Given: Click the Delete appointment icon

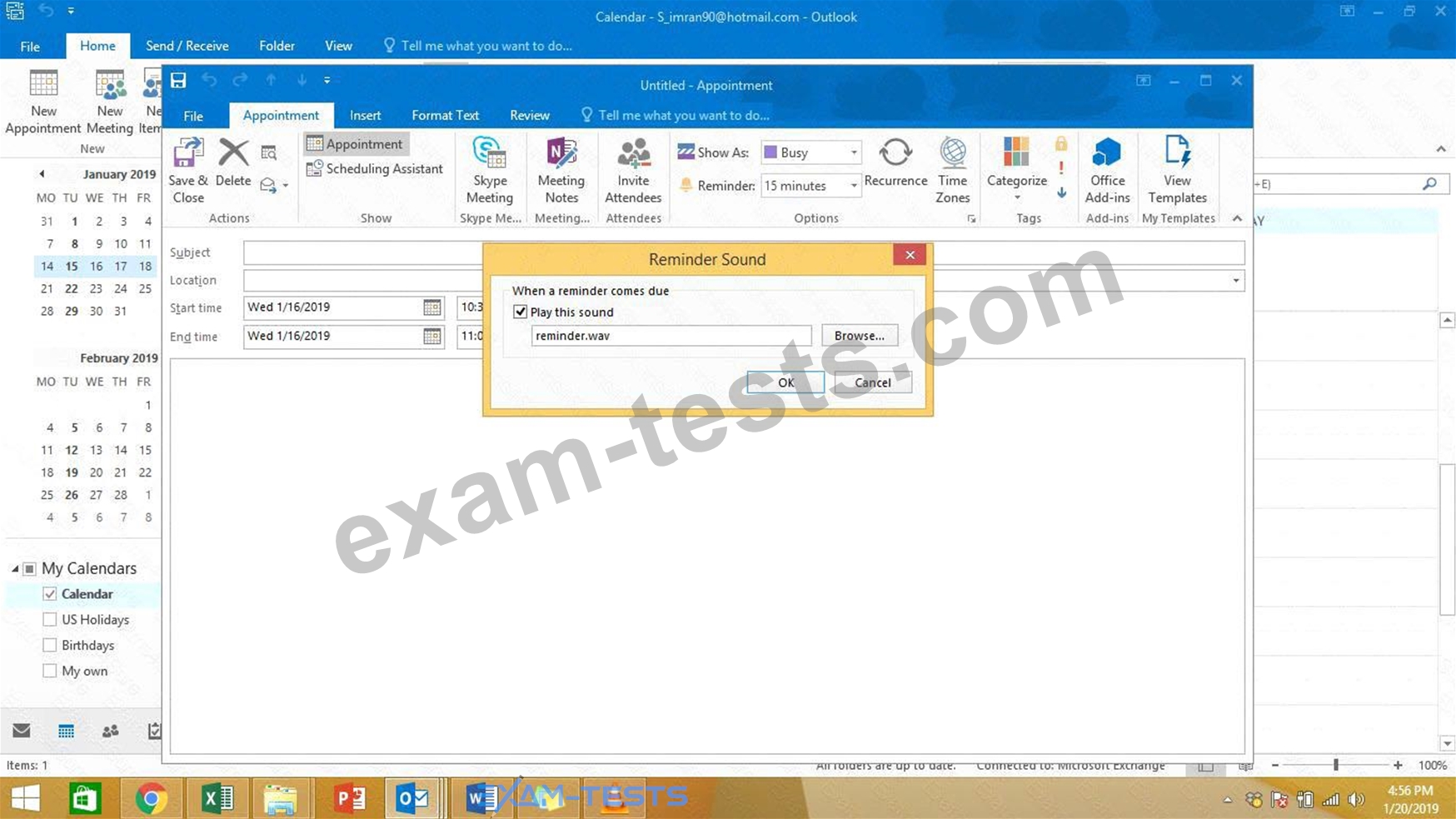Looking at the screenshot, I should point(233,162).
